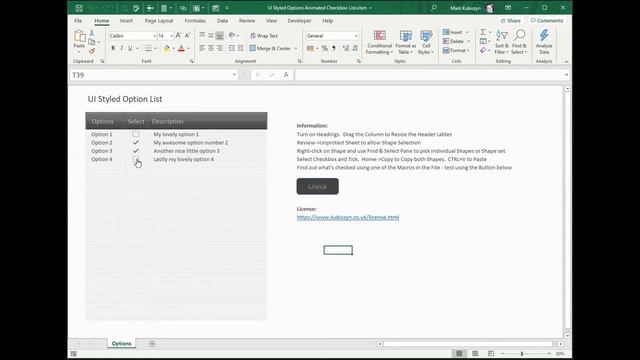Open the Cell Styles dropdown
Viewport: 640px width, 360px height.
click(x=426, y=42)
